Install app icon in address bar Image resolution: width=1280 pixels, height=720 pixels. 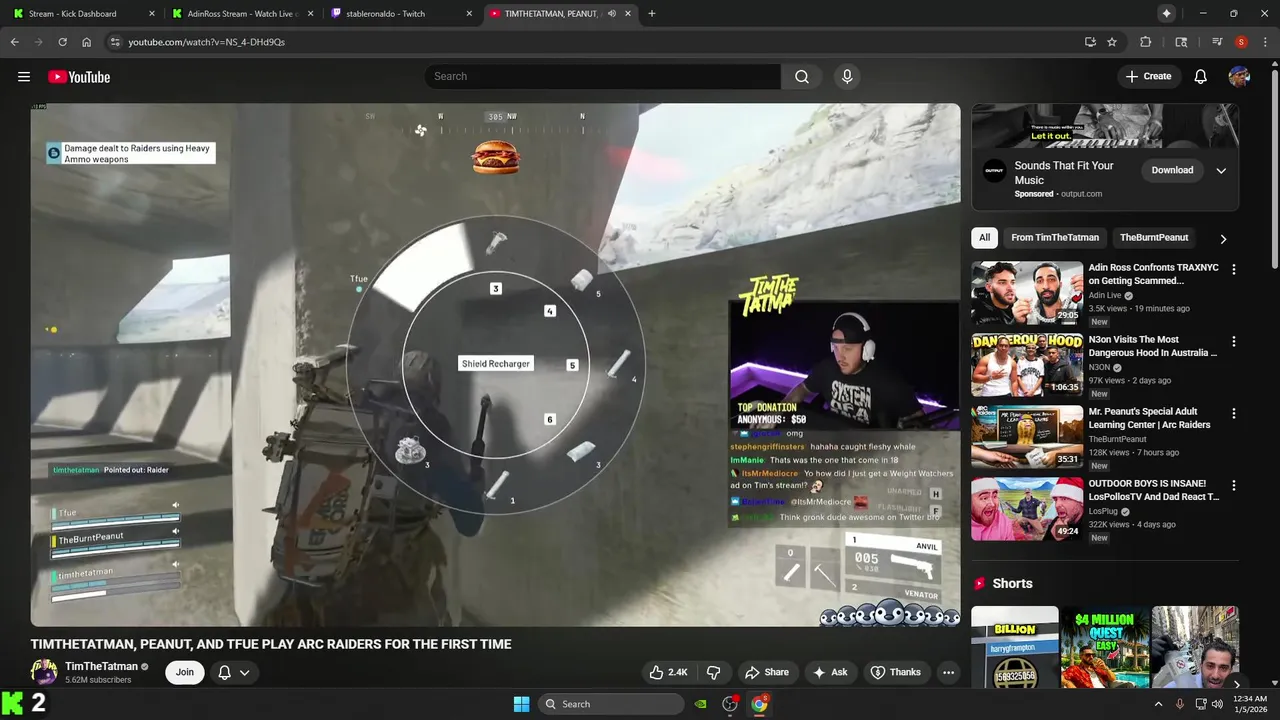(x=1090, y=42)
